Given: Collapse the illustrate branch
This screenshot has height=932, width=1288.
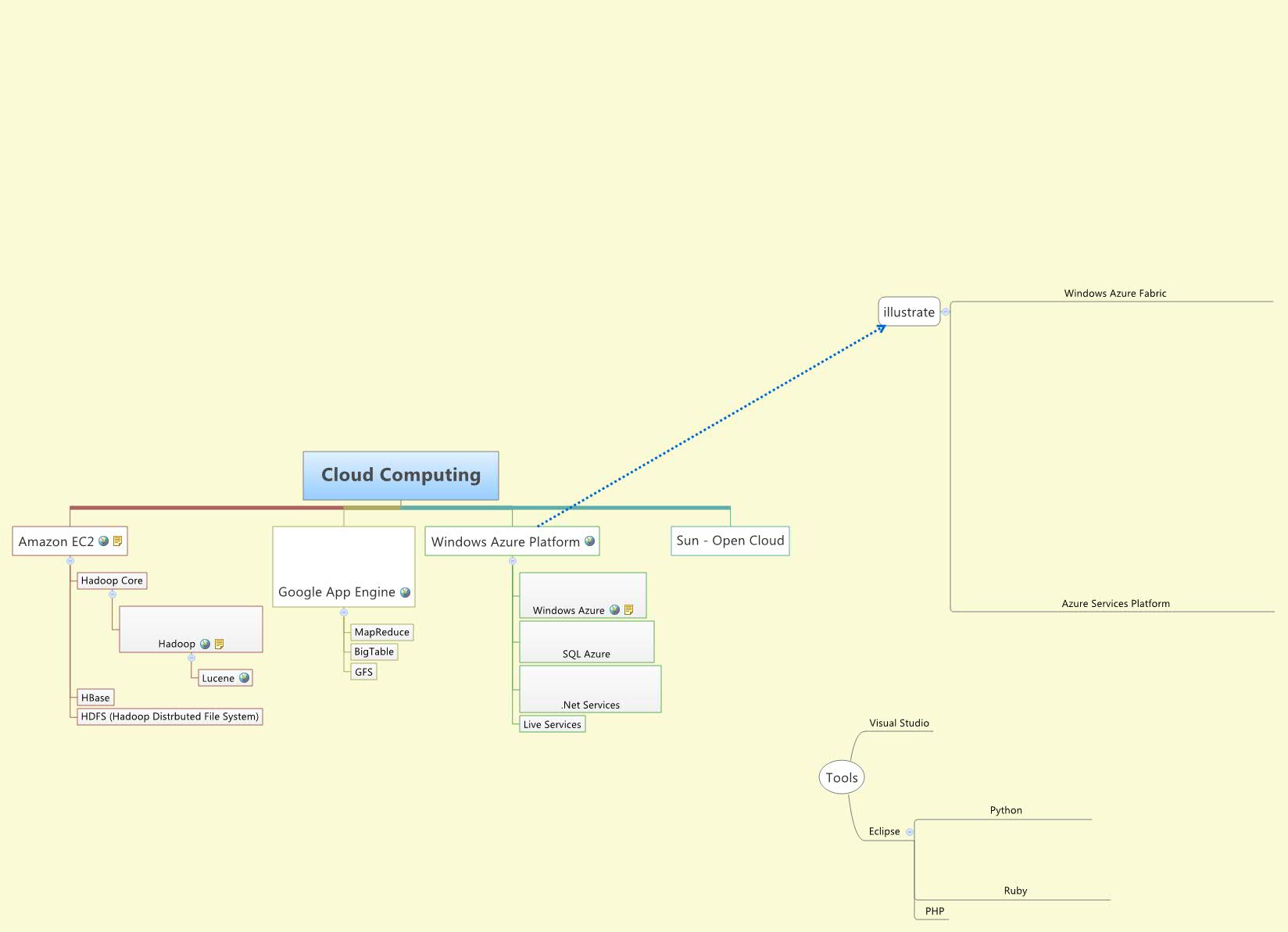Looking at the screenshot, I should click(x=946, y=312).
